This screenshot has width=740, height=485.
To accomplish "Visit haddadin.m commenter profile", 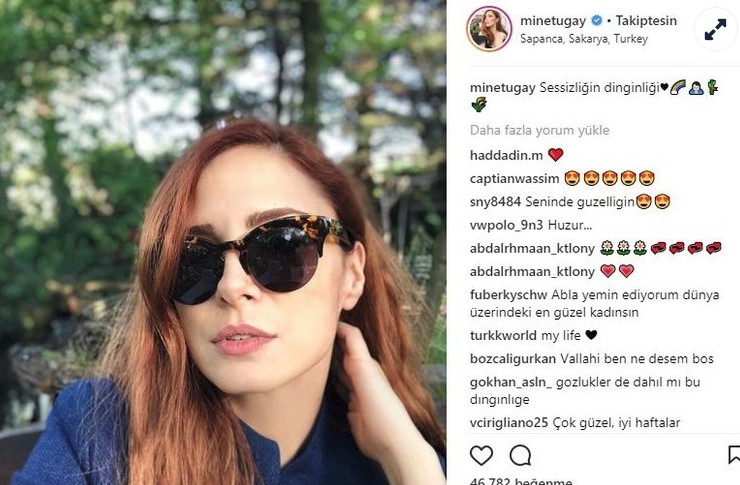I will pyautogui.click(x=506, y=155).
